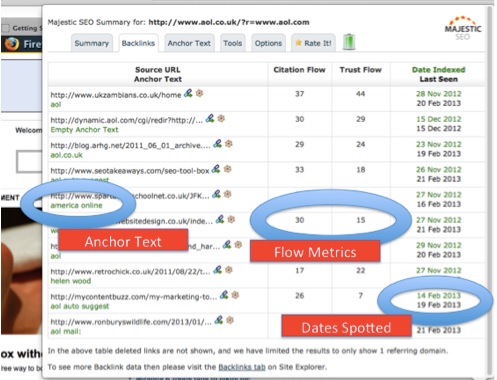Click link icon beside blog.arhg.net URL
This screenshot has width=497, height=380.
tap(217, 144)
